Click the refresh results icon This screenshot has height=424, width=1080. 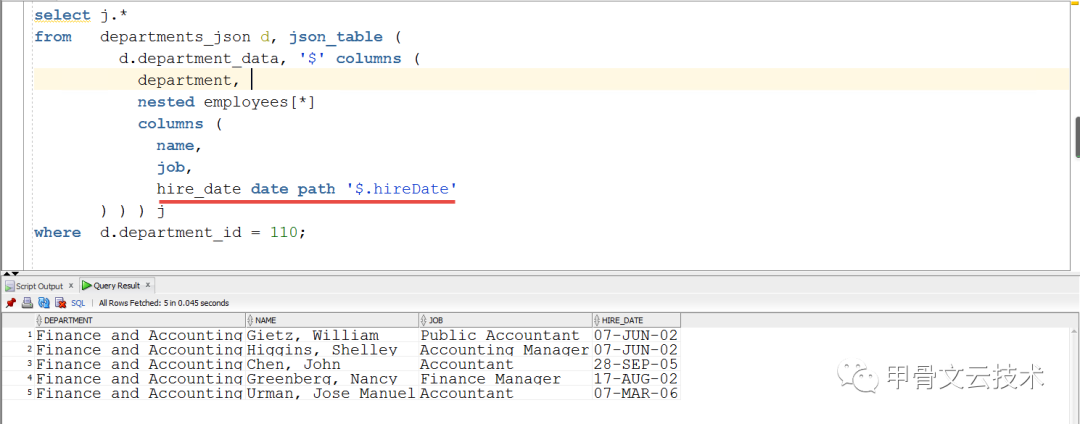(44, 302)
